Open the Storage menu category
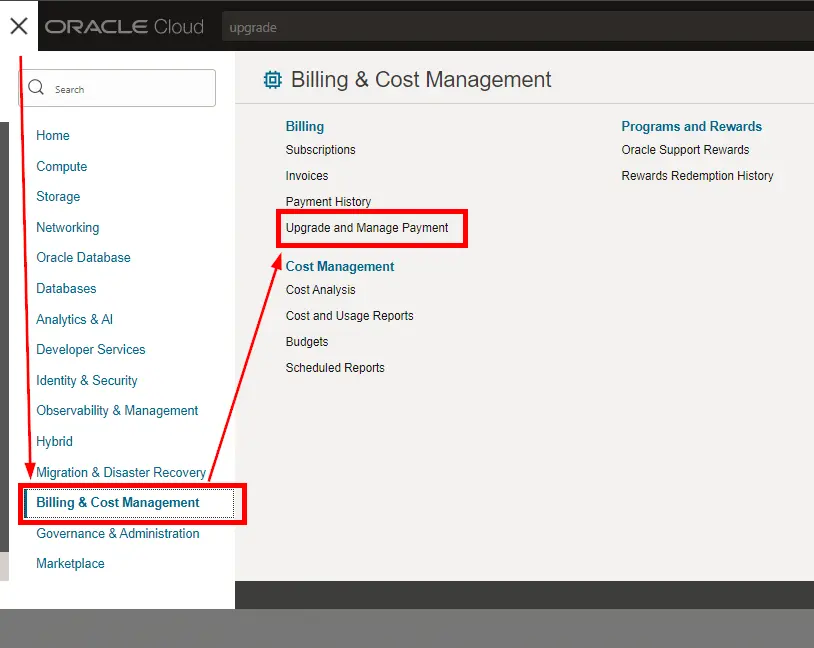The width and height of the screenshot is (814, 648). coord(58,197)
